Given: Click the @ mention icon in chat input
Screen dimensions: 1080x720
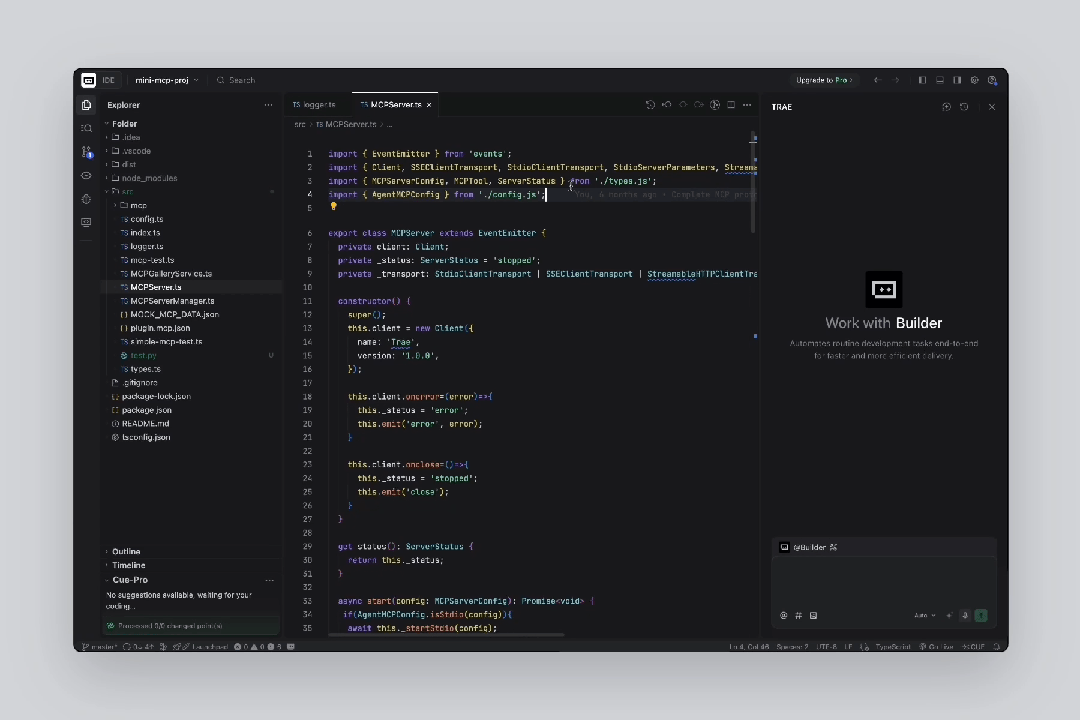Looking at the screenshot, I should pos(784,615).
